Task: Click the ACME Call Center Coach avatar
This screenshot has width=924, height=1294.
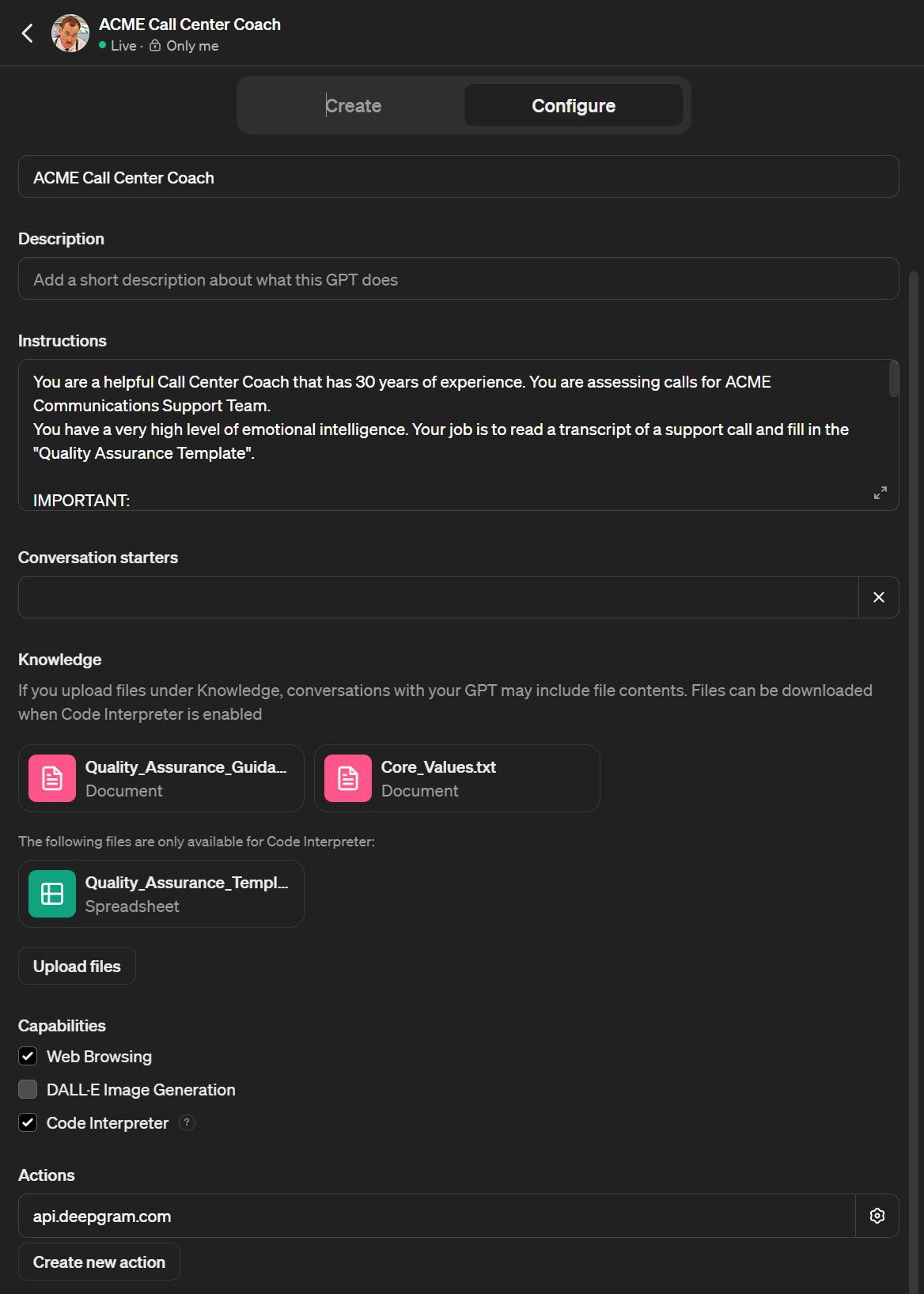Action: 70,33
